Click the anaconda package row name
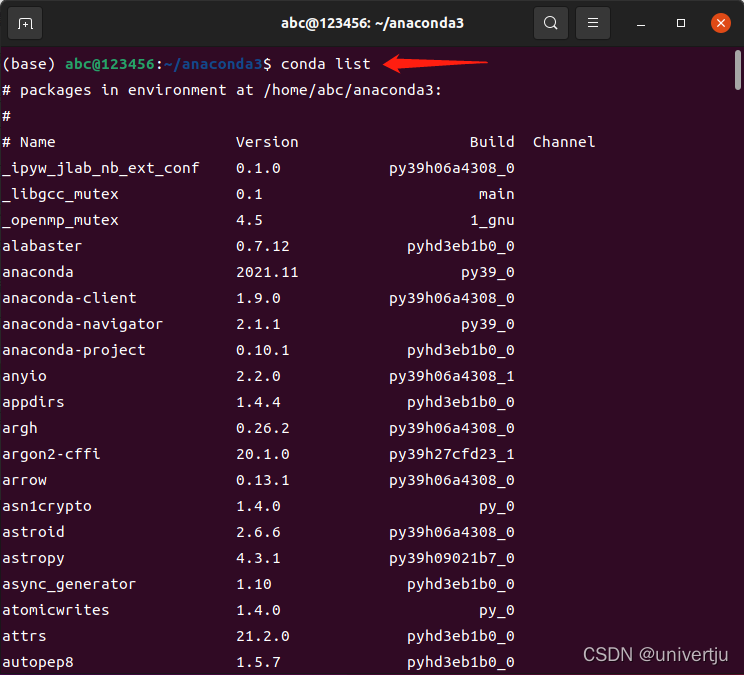 click(x=38, y=272)
